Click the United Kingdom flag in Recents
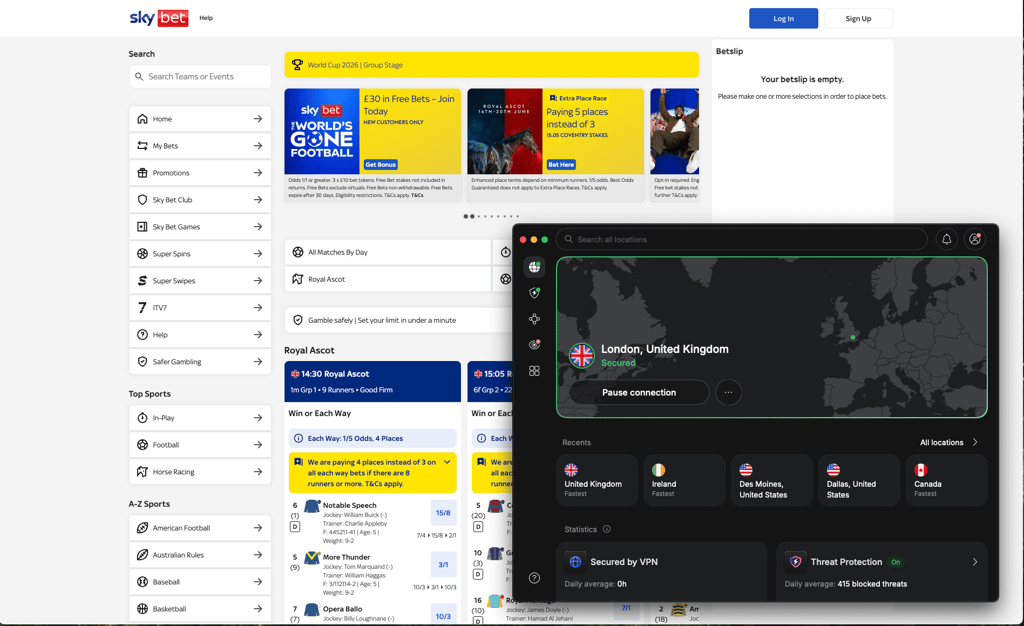Viewport: 1024px width, 626px height. pyautogui.click(x=571, y=470)
